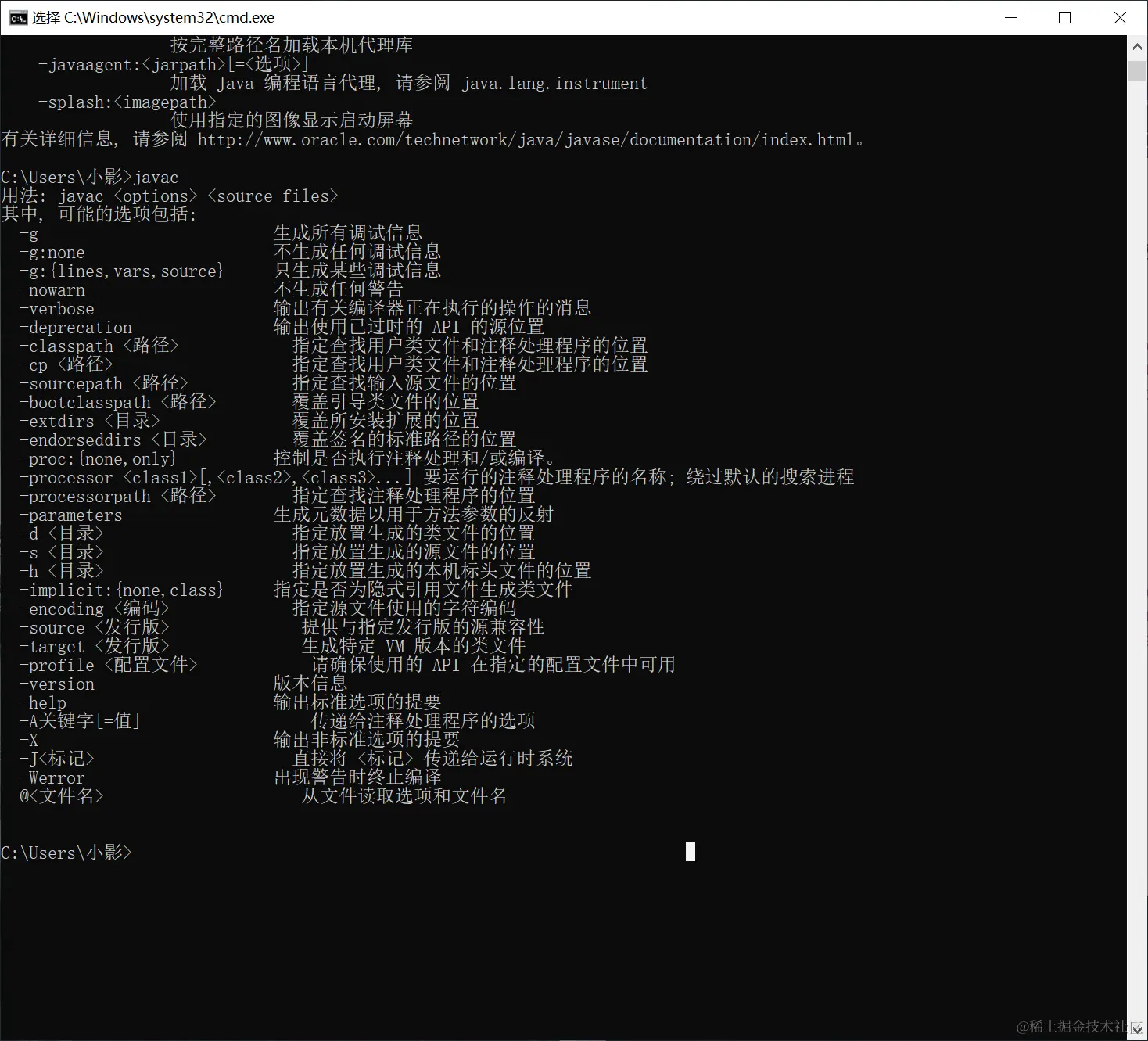The height and width of the screenshot is (1041, 1148).
Task: Click the C:\Users\小影 prompt text
Action: 66,853
